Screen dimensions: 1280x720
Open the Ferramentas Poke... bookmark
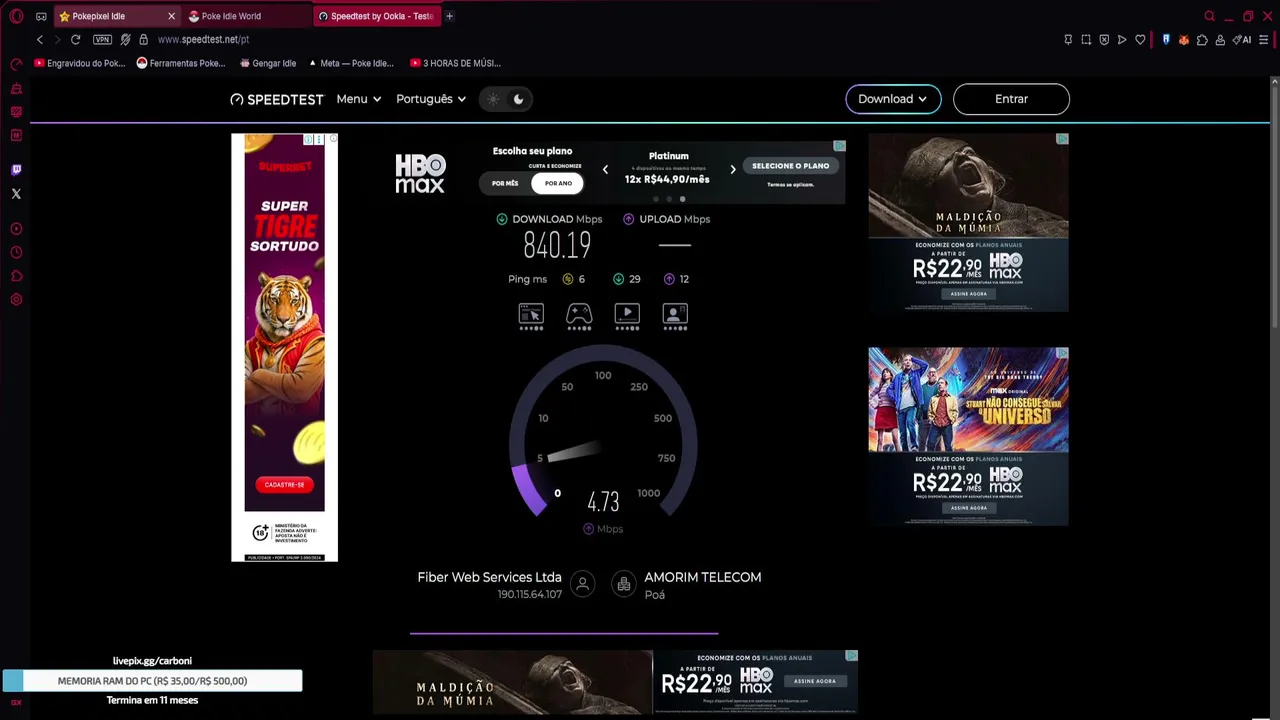(x=181, y=63)
